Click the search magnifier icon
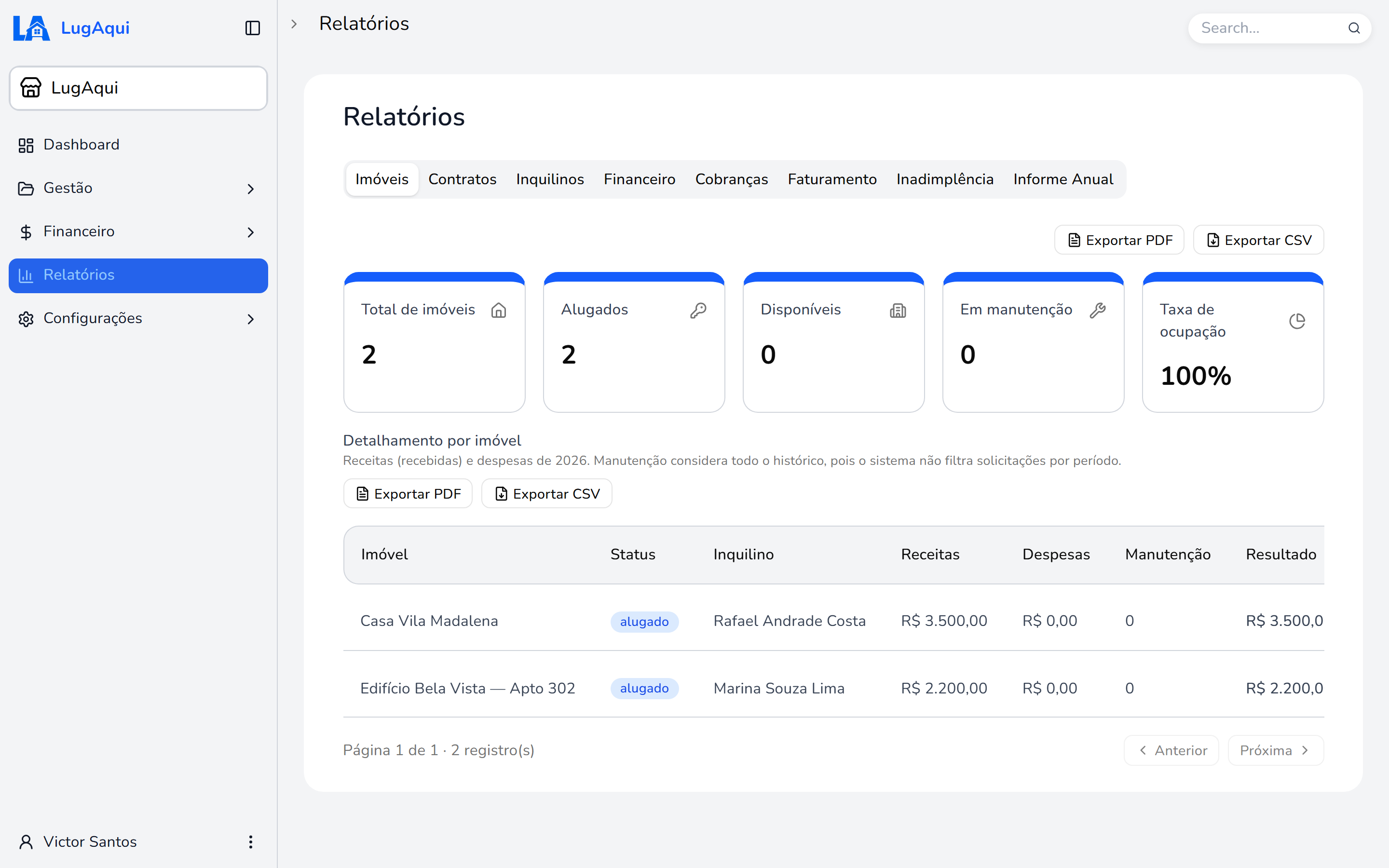1389x868 pixels. pos(1354,28)
